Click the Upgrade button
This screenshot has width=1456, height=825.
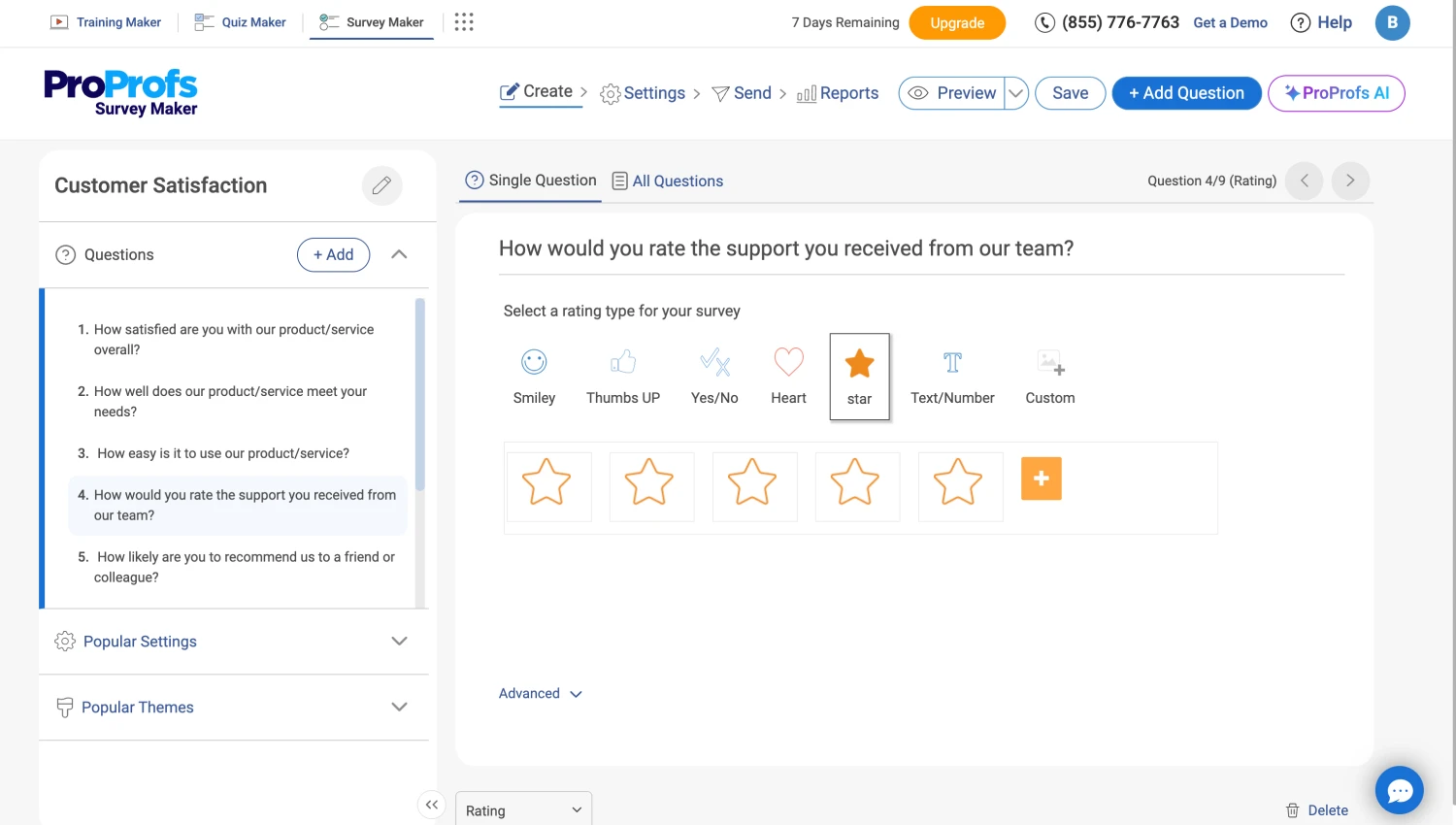(x=956, y=23)
